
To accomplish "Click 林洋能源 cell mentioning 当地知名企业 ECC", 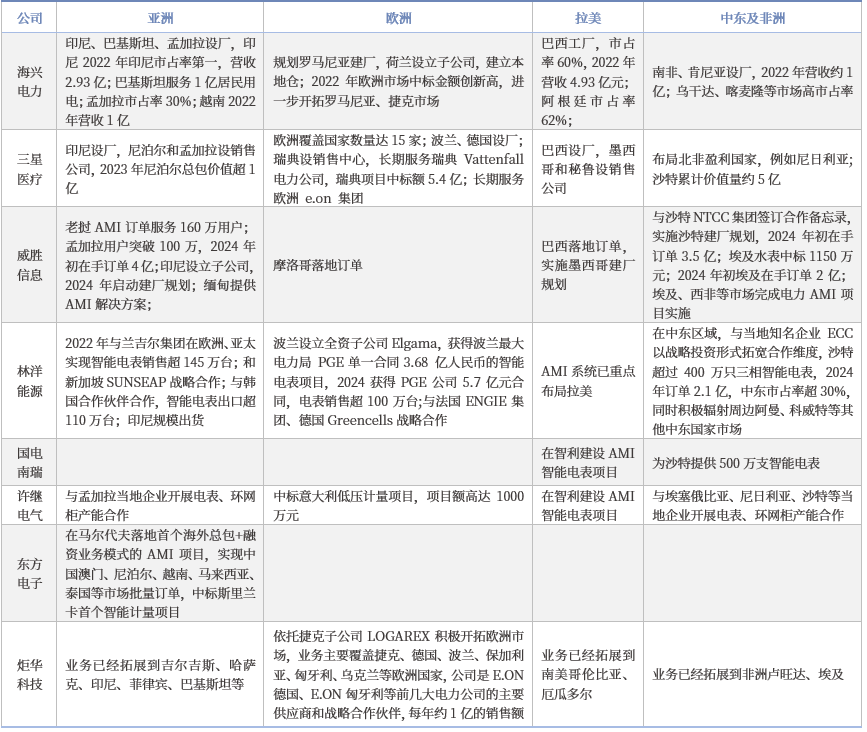I will [753, 381].
